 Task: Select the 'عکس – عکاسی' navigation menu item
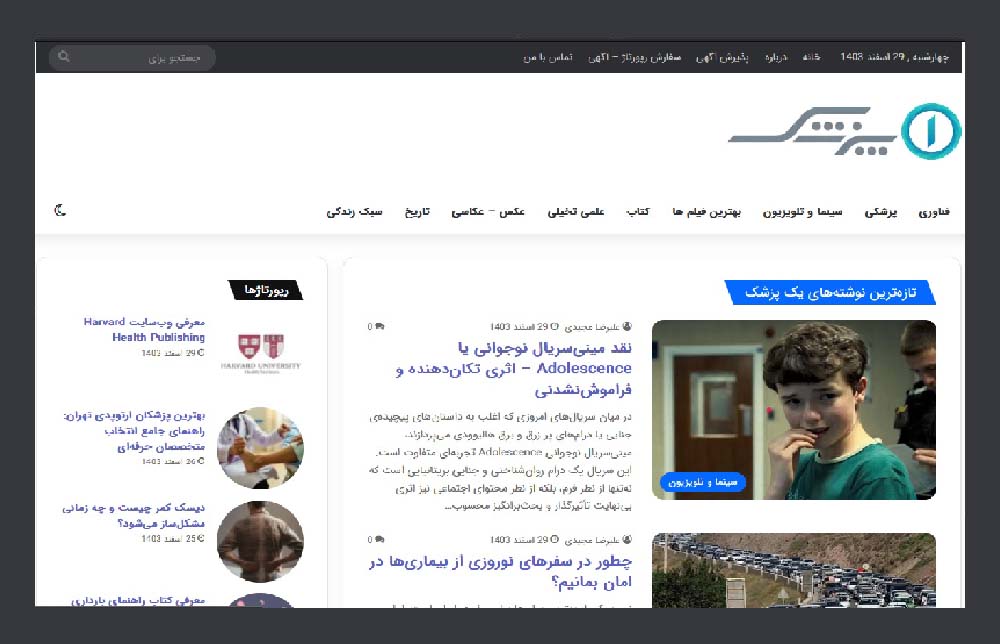[x=488, y=212]
